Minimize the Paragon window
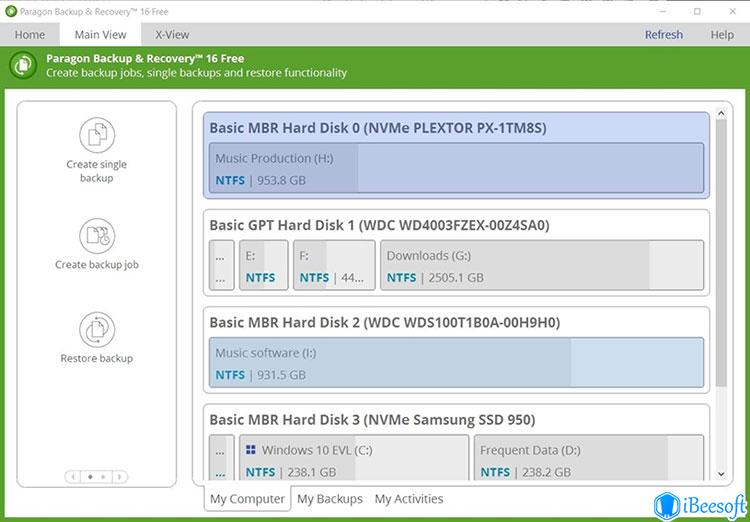 pyautogui.click(x=662, y=11)
